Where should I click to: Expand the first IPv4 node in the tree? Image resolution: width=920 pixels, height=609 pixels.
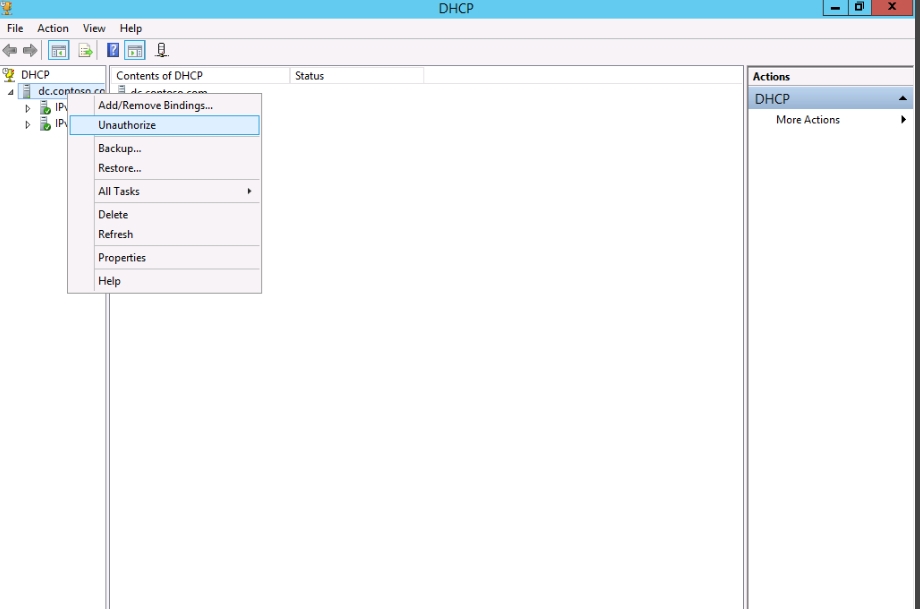[x=28, y=108]
